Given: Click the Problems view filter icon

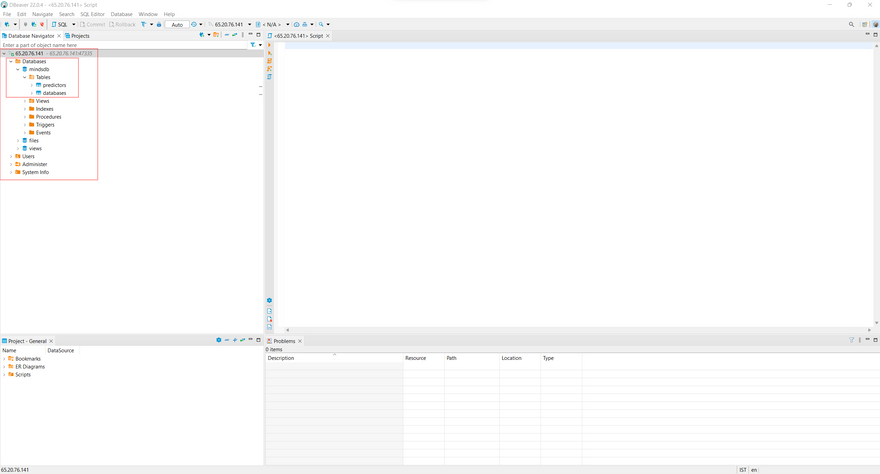Looking at the screenshot, I should point(851,340).
